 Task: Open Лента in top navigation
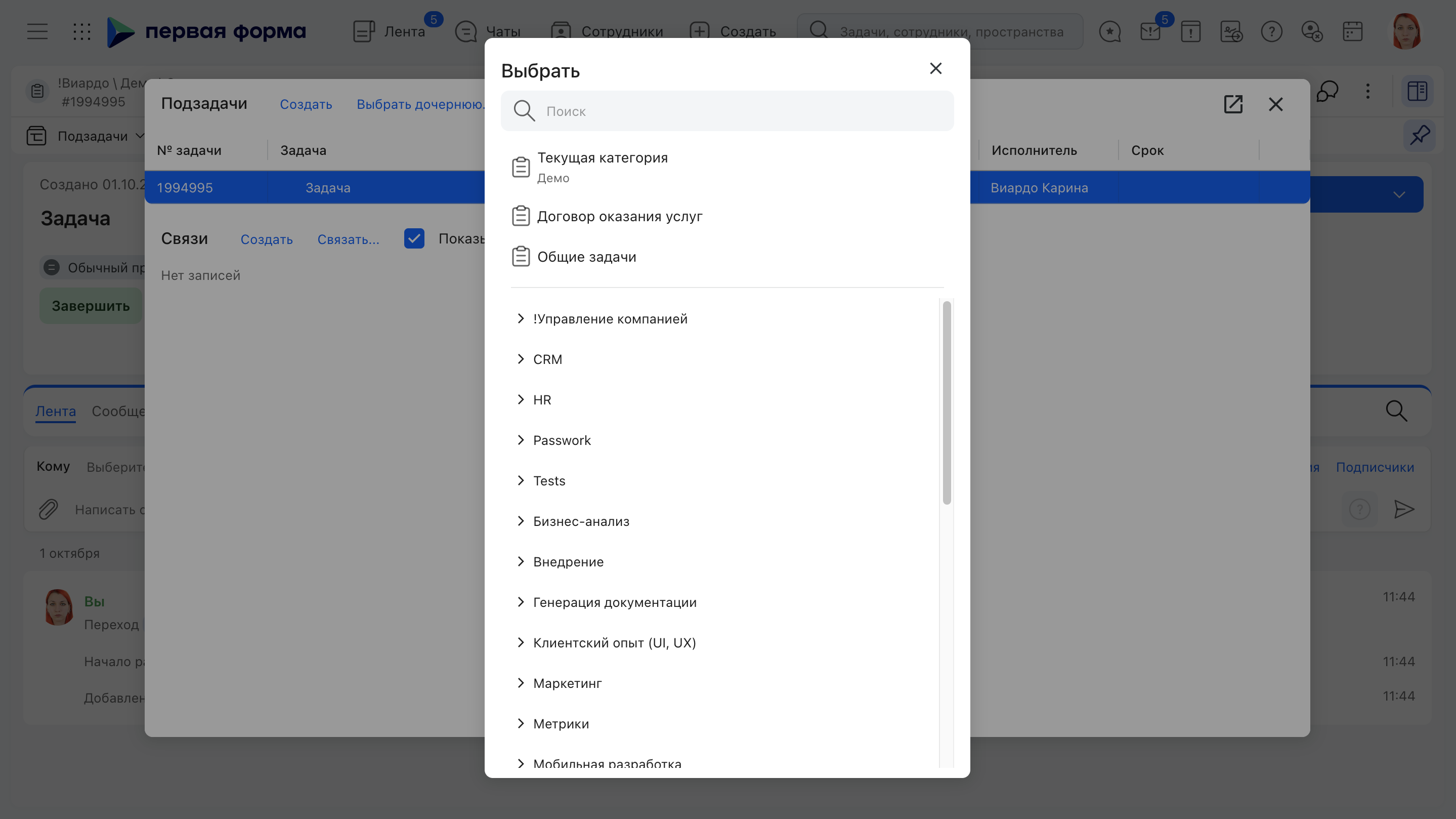[x=389, y=32]
